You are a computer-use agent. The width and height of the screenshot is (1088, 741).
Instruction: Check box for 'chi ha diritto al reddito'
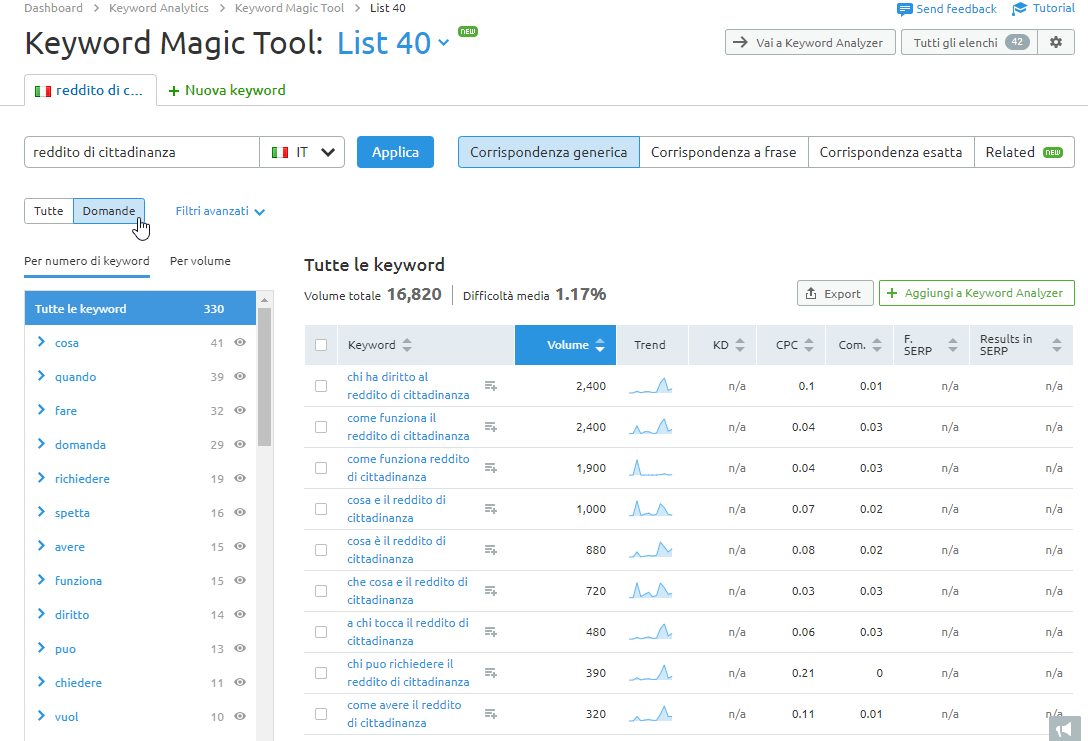tap(321, 386)
